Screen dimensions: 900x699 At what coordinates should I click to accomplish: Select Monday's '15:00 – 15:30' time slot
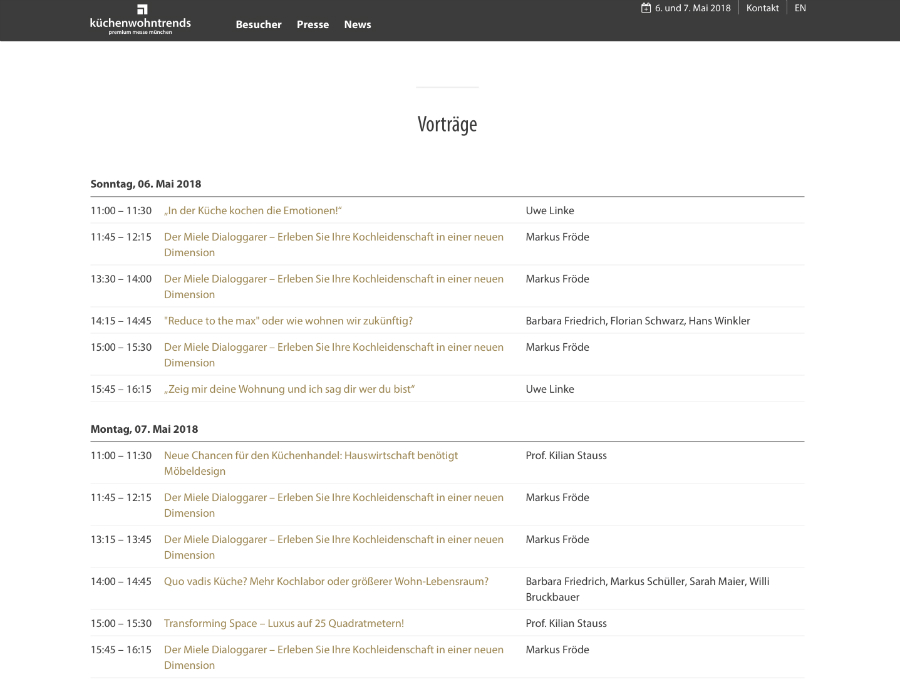point(121,623)
